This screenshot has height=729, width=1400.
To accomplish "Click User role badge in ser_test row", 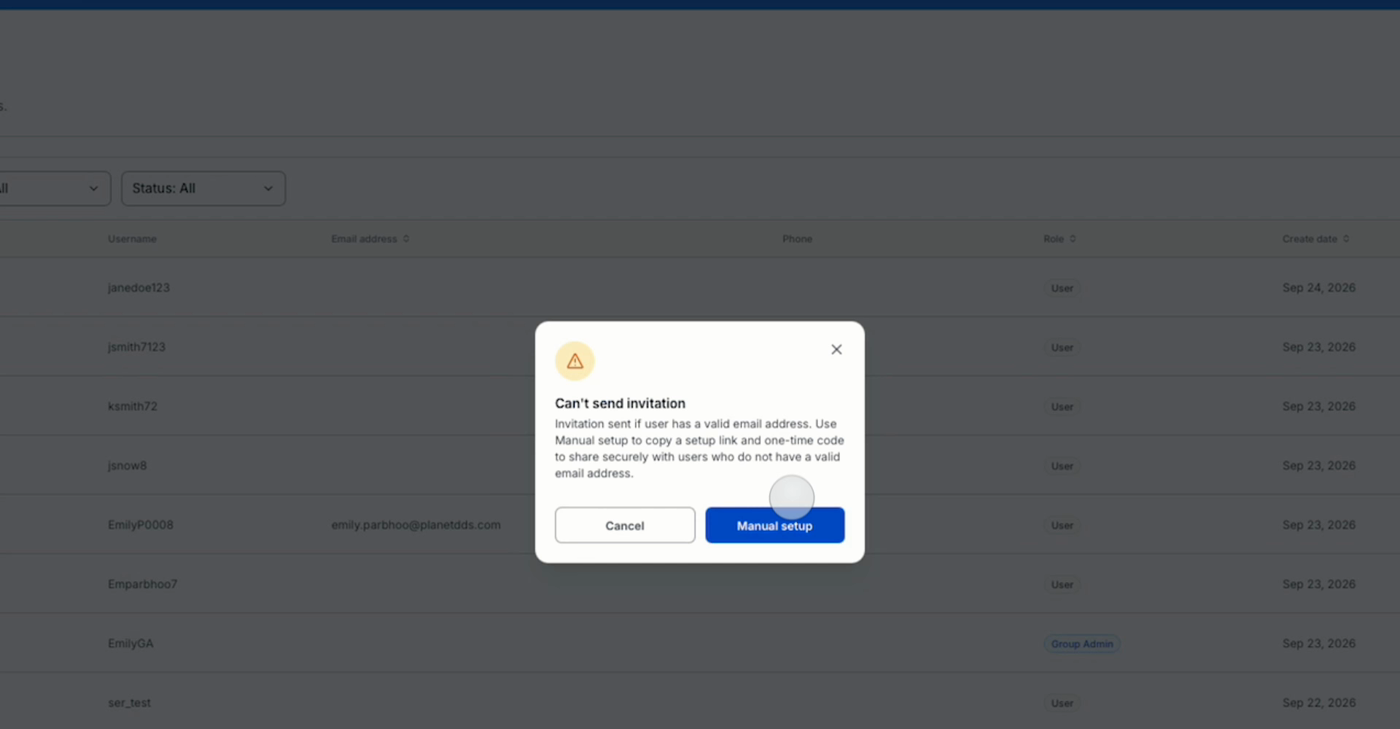I will tap(1062, 703).
